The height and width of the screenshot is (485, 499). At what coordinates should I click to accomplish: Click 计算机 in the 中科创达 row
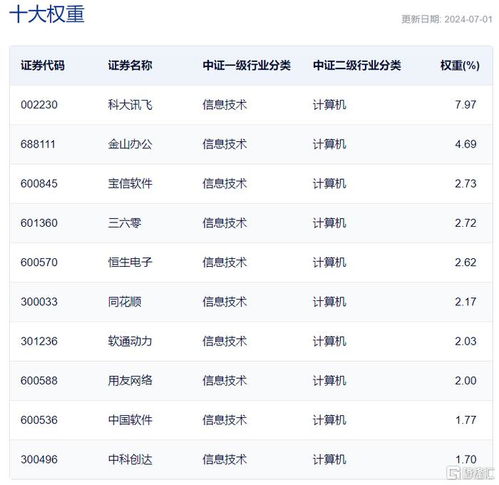click(x=329, y=459)
